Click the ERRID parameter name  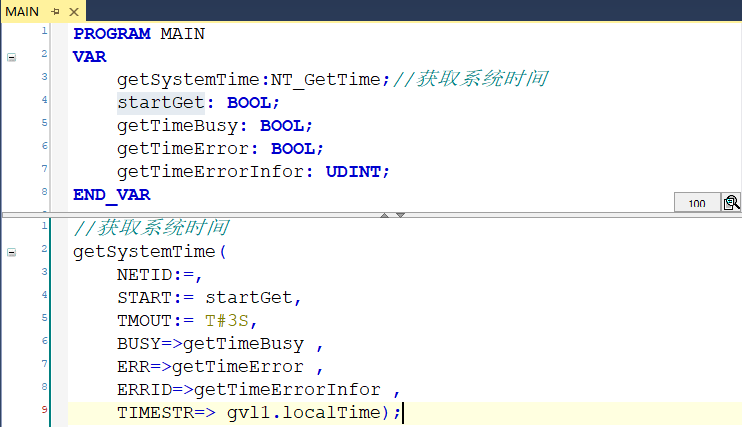point(144,390)
